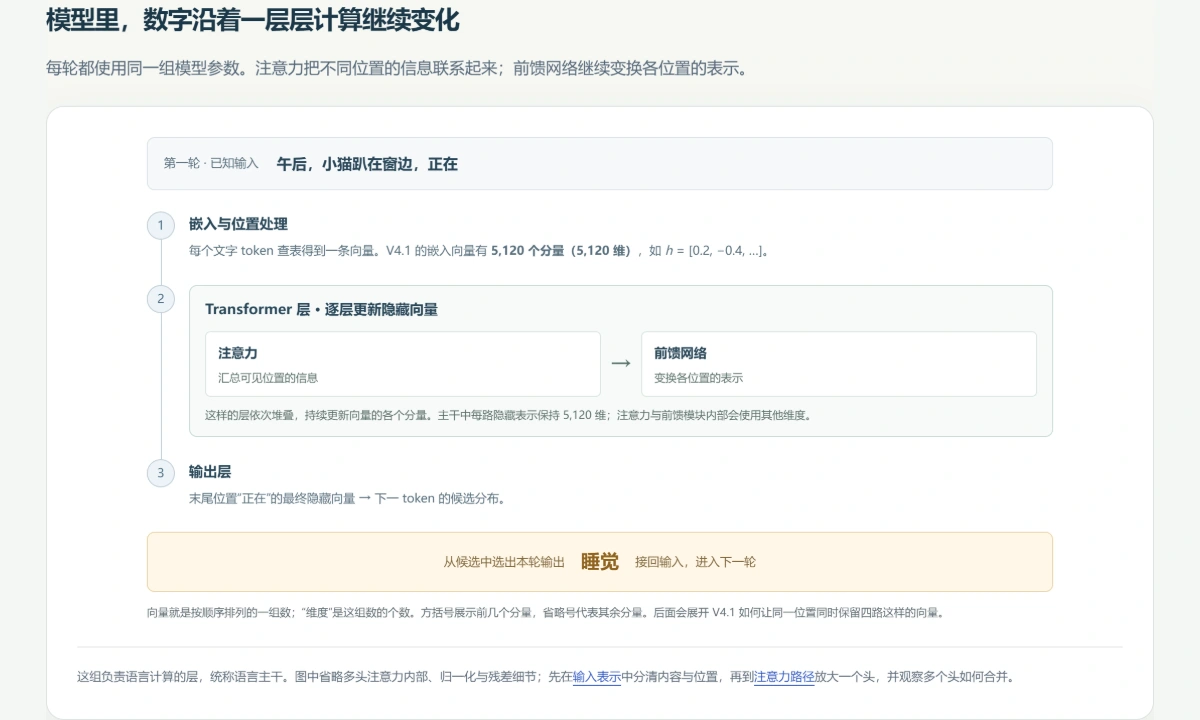The width and height of the screenshot is (1200, 720).
Task: Click the sentence starting 这样的层依次堆叠
Action: click(508, 415)
